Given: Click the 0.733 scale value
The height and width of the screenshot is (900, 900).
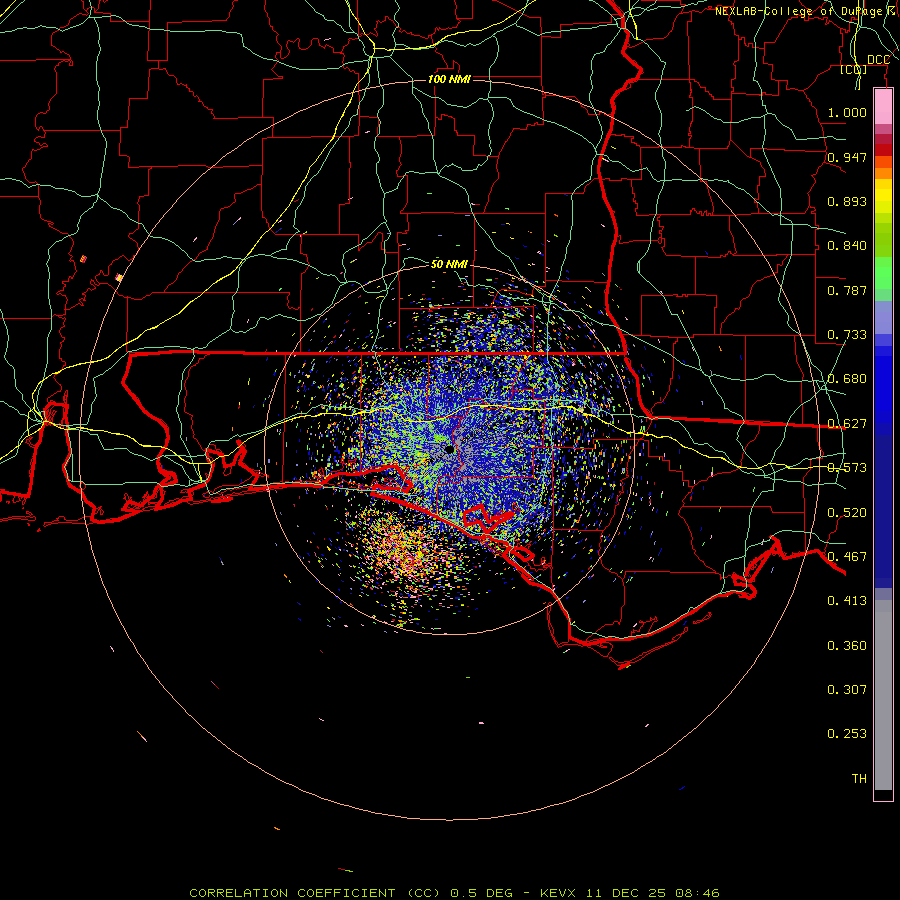Looking at the screenshot, I should 847,335.
